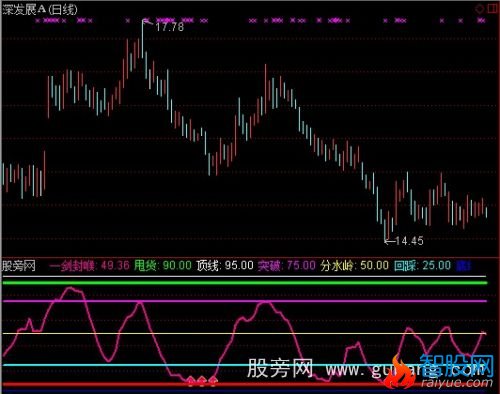Click the 突破: 75.00 indicator value
500x394 pixels.
[x=287, y=266]
